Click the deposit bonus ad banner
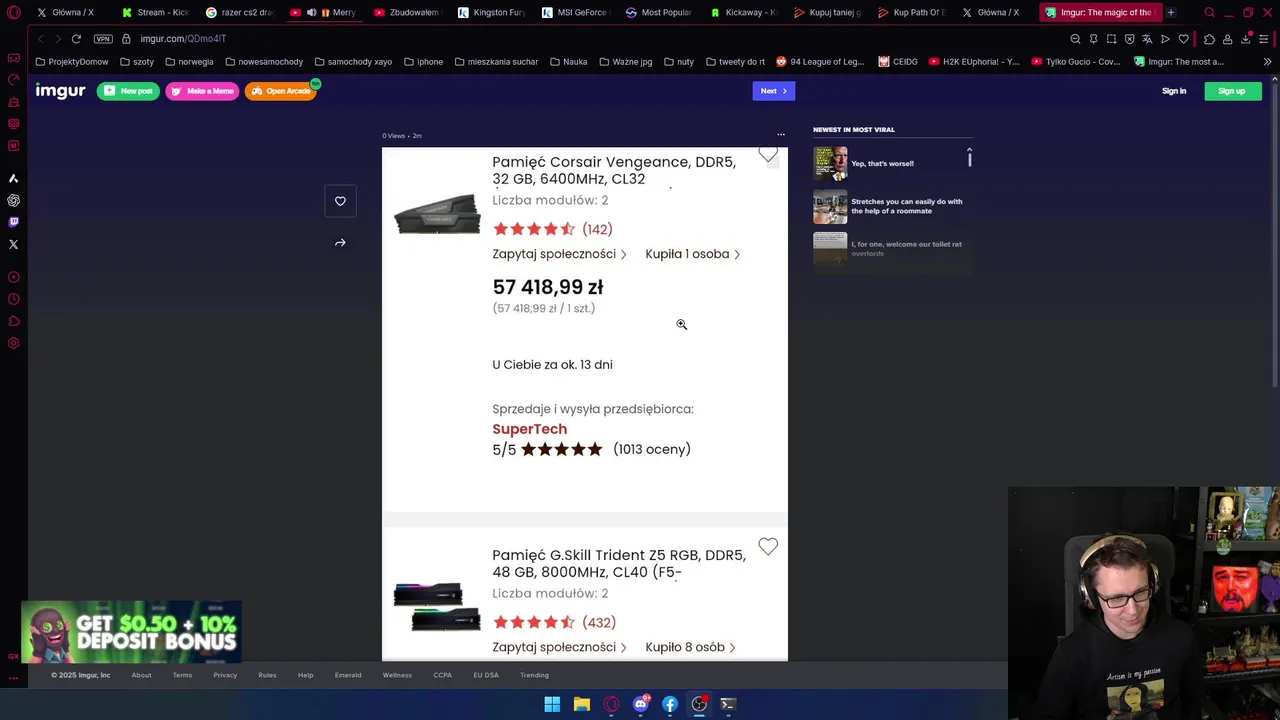The image size is (1280, 720). pyautogui.click(x=131, y=632)
